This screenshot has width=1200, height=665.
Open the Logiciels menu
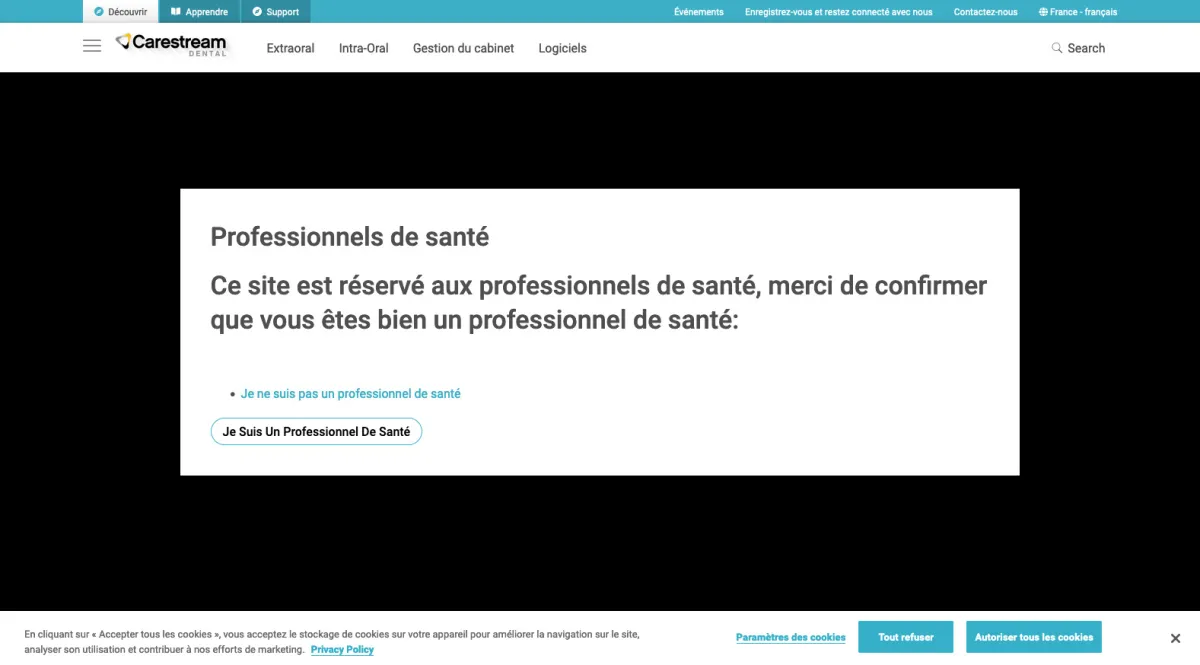pos(562,48)
